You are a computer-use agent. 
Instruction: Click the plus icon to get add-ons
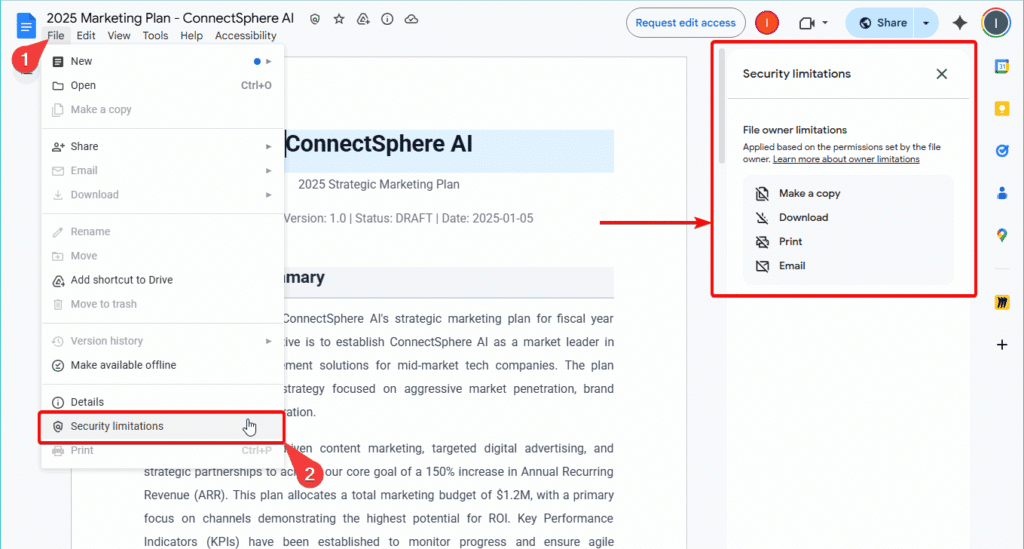1002,344
